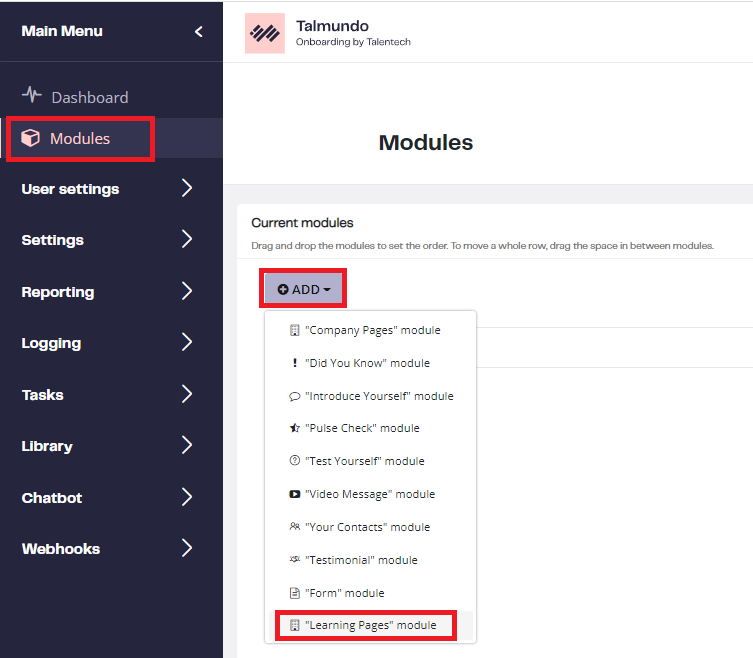Screen dimensions: 753x658
Task: Choose "Did You Know" module entry
Action: click(x=370, y=363)
